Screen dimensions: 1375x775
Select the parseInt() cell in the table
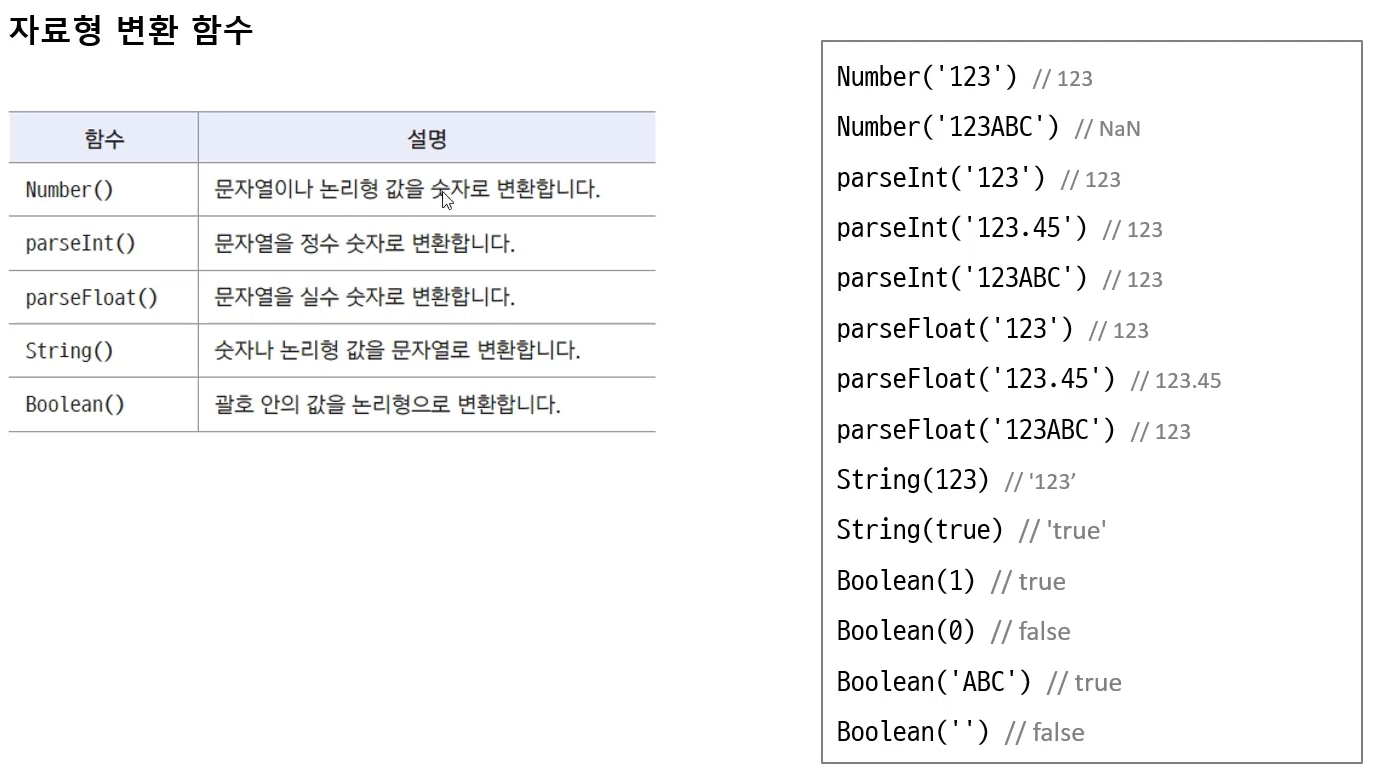point(80,243)
